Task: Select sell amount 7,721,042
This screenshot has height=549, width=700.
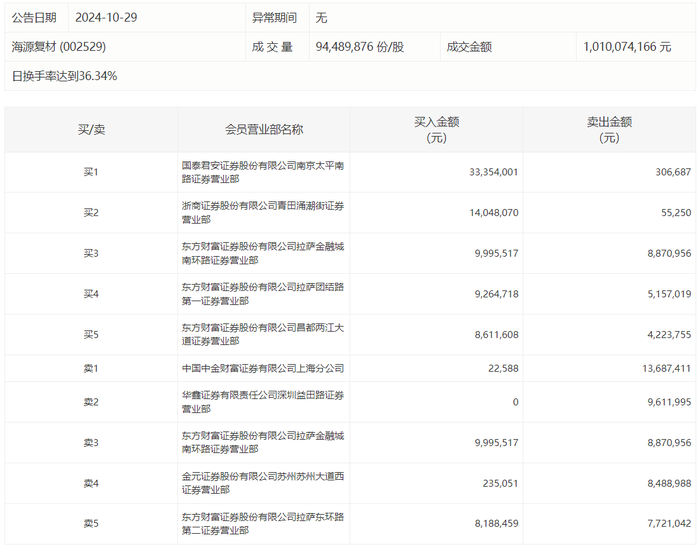Action: pyautogui.click(x=669, y=523)
